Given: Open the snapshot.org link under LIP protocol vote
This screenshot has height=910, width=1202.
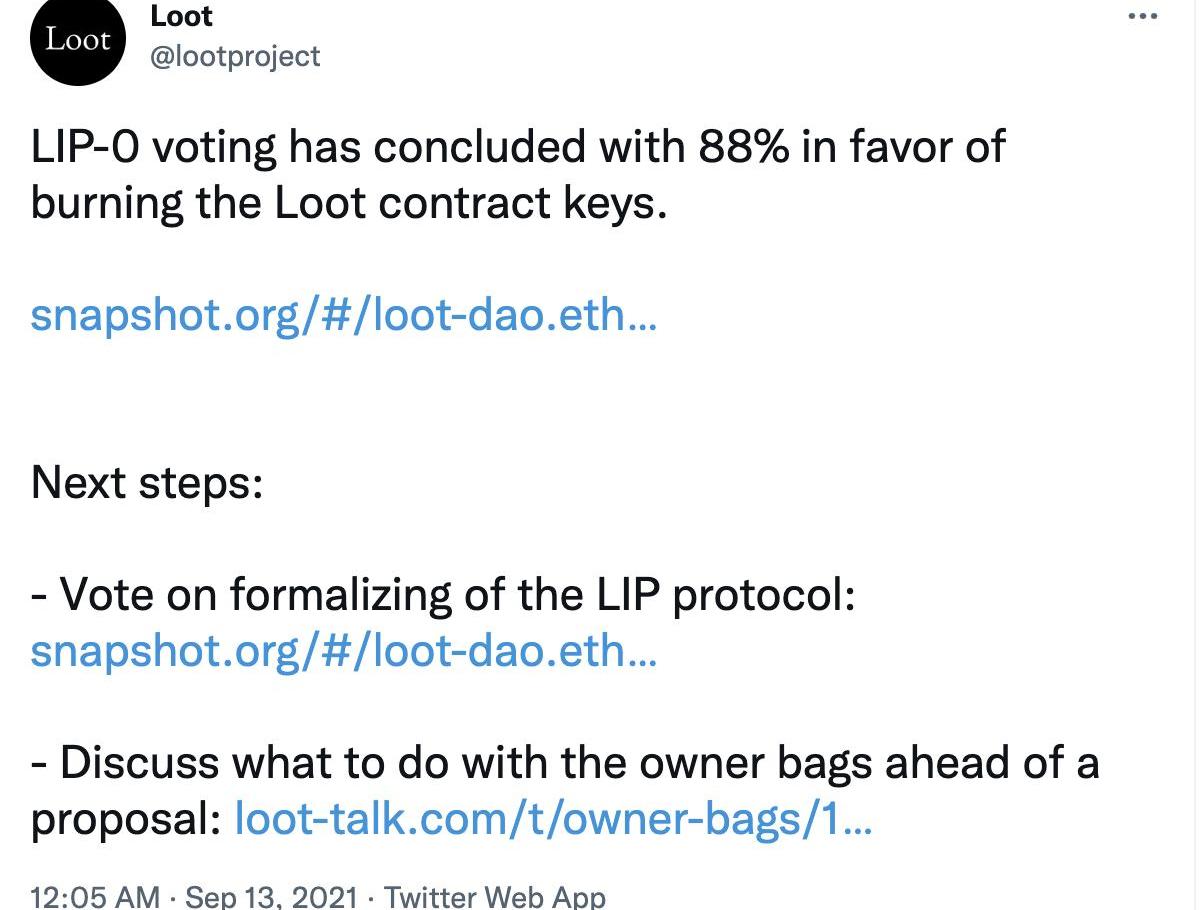Looking at the screenshot, I should tap(344, 650).
